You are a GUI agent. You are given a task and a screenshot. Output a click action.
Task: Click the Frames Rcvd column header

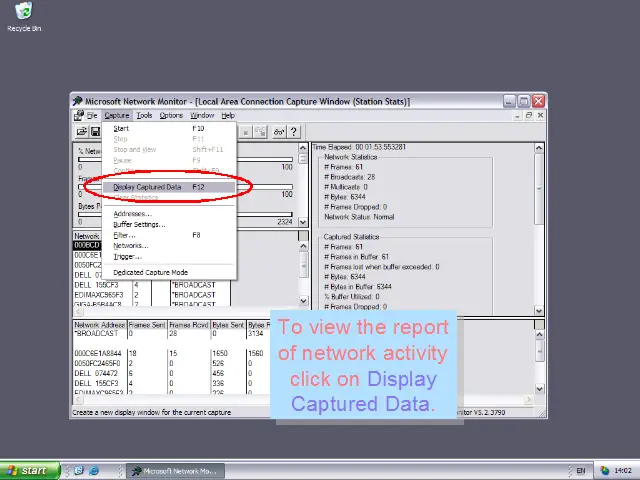click(x=189, y=325)
